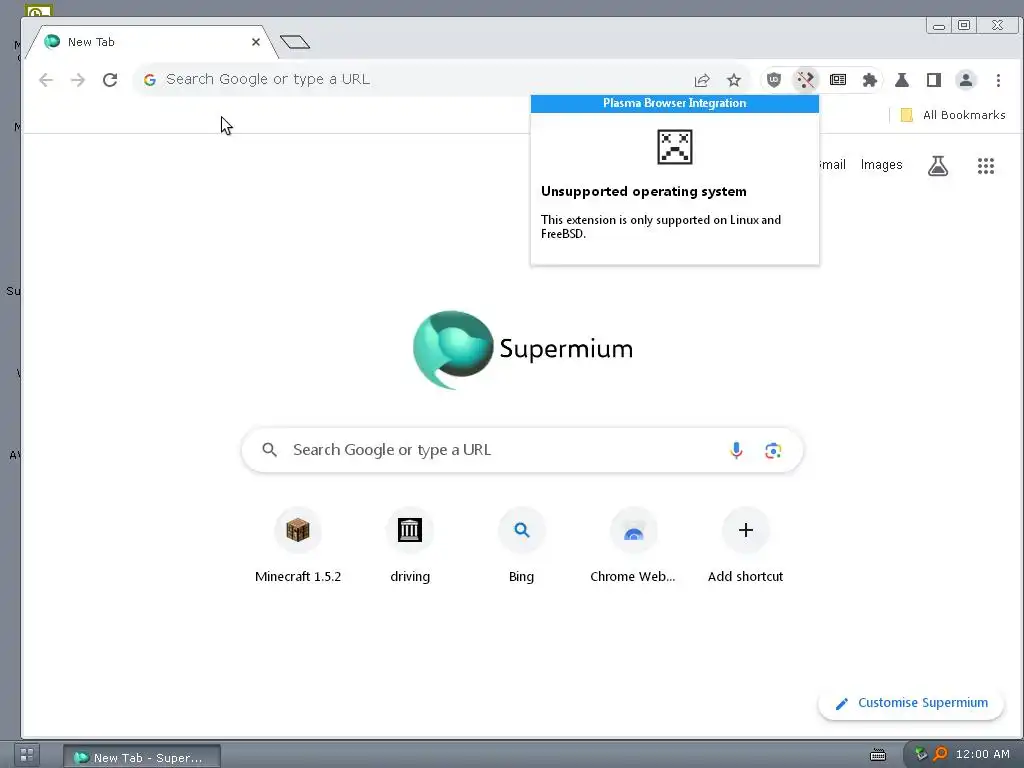Open the Minecraft 1.5.2 shortcut

(x=298, y=546)
